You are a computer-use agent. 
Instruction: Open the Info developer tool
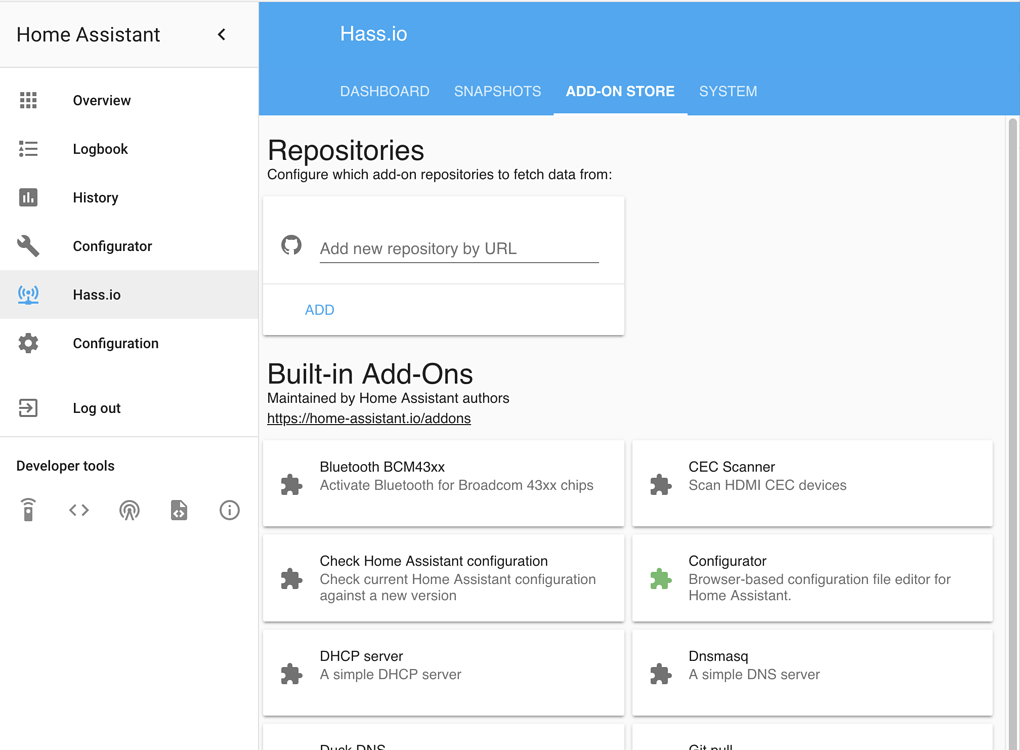pyautogui.click(x=229, y=510)
